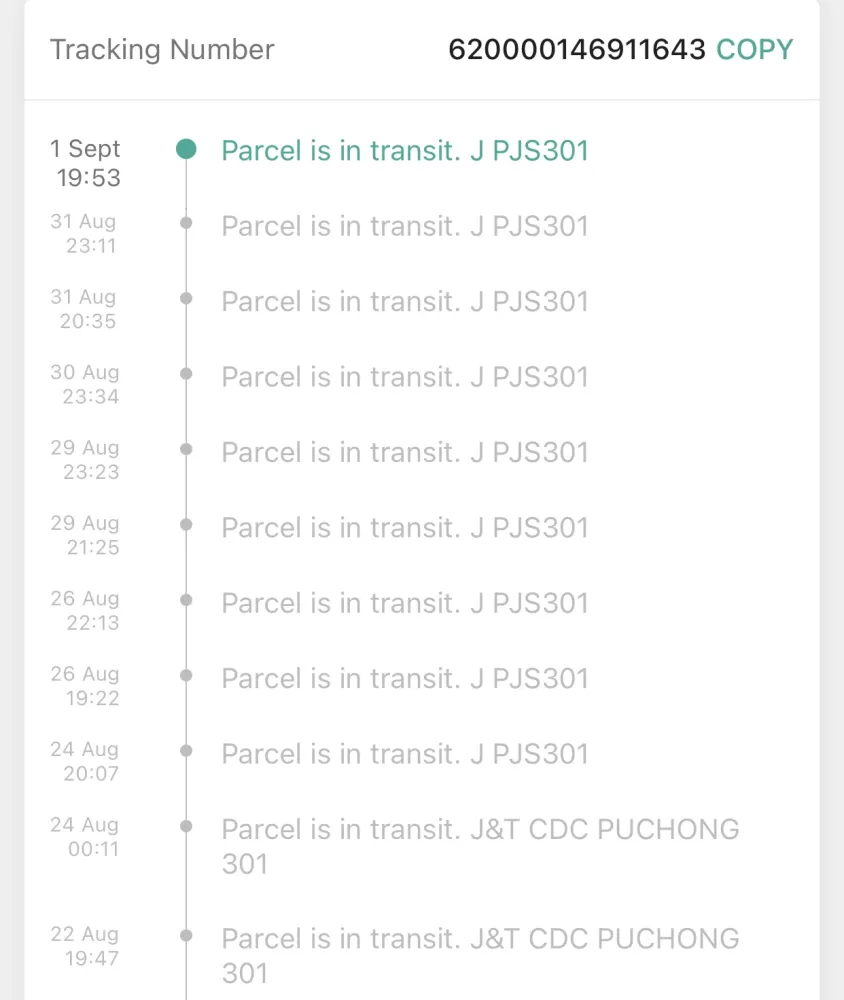Open the 22 Aug J&T CDC PUCHONG entry
Screen dimensions: 844x1000
(480, 954)
